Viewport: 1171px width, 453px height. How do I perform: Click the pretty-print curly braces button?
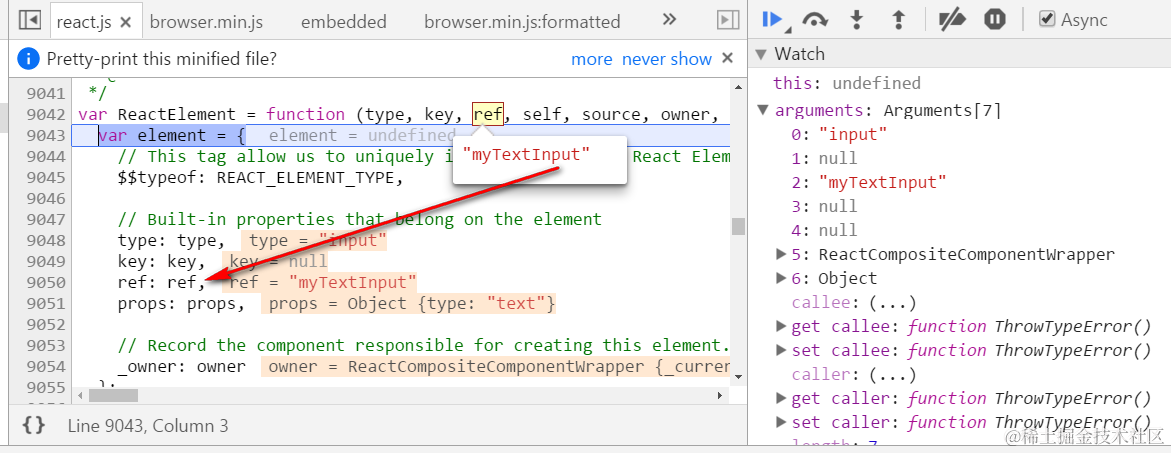click(34, 425)
